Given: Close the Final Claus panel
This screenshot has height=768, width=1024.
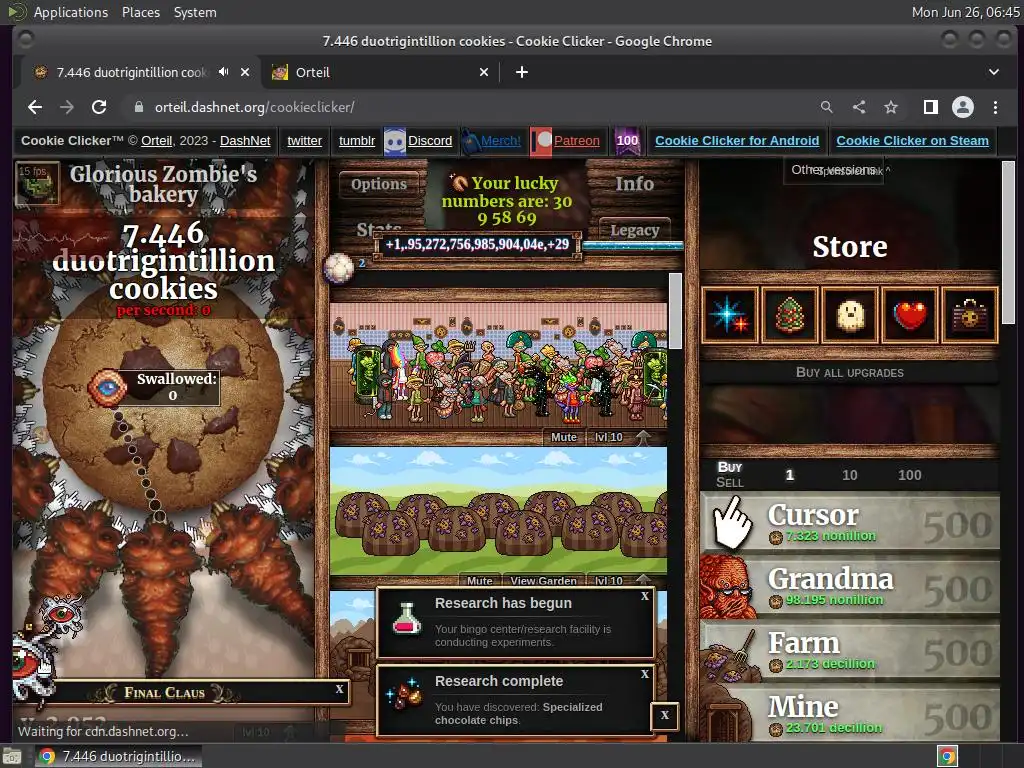Looking at the screenshot, I should click(339, 689).
